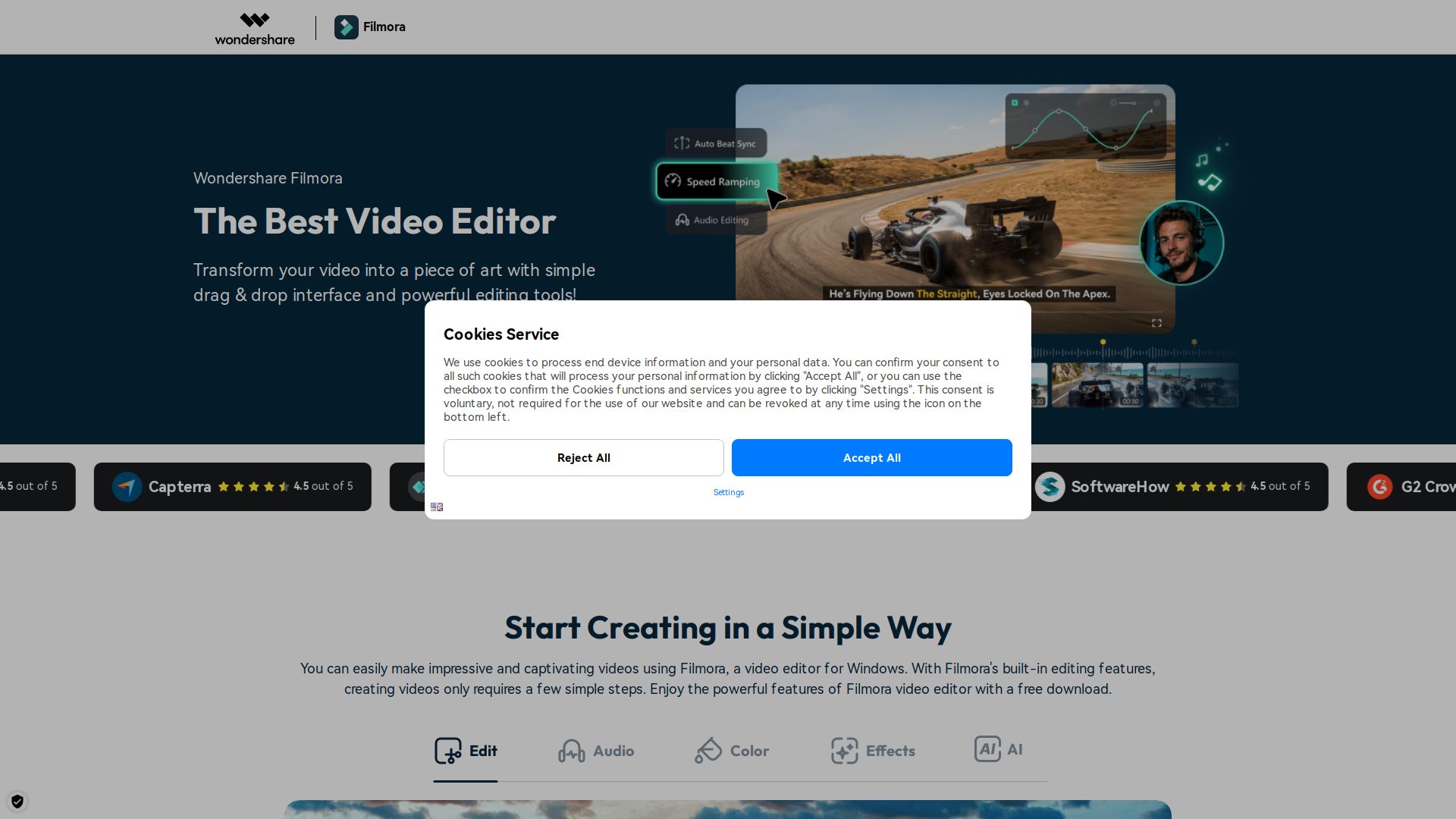Click the zoom-out minus icon in the curve panel
This screenshot has height=819, width=1456.
coord(1113,103)
